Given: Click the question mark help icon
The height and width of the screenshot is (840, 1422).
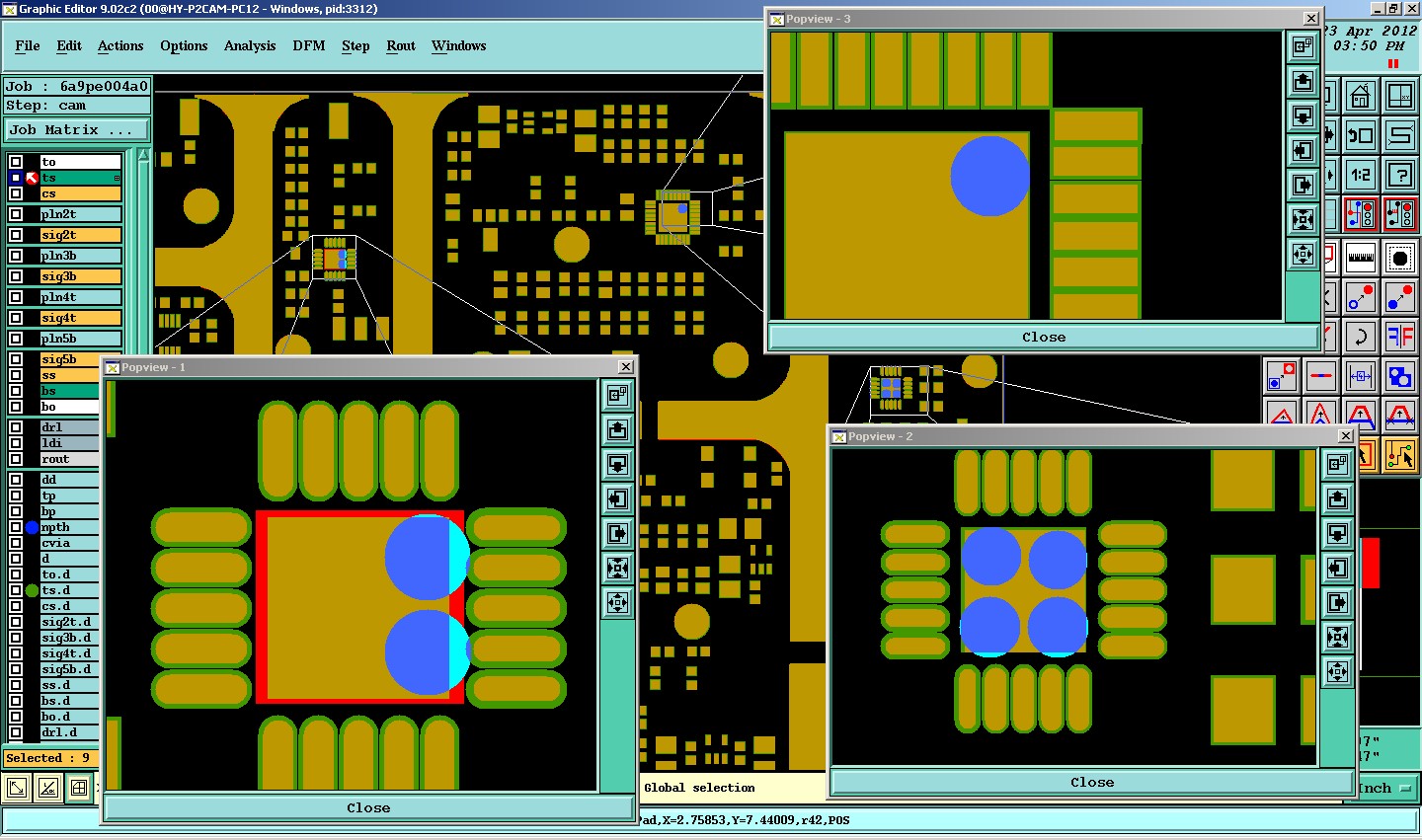Looking at the screenshot, I should [1400, 176].
